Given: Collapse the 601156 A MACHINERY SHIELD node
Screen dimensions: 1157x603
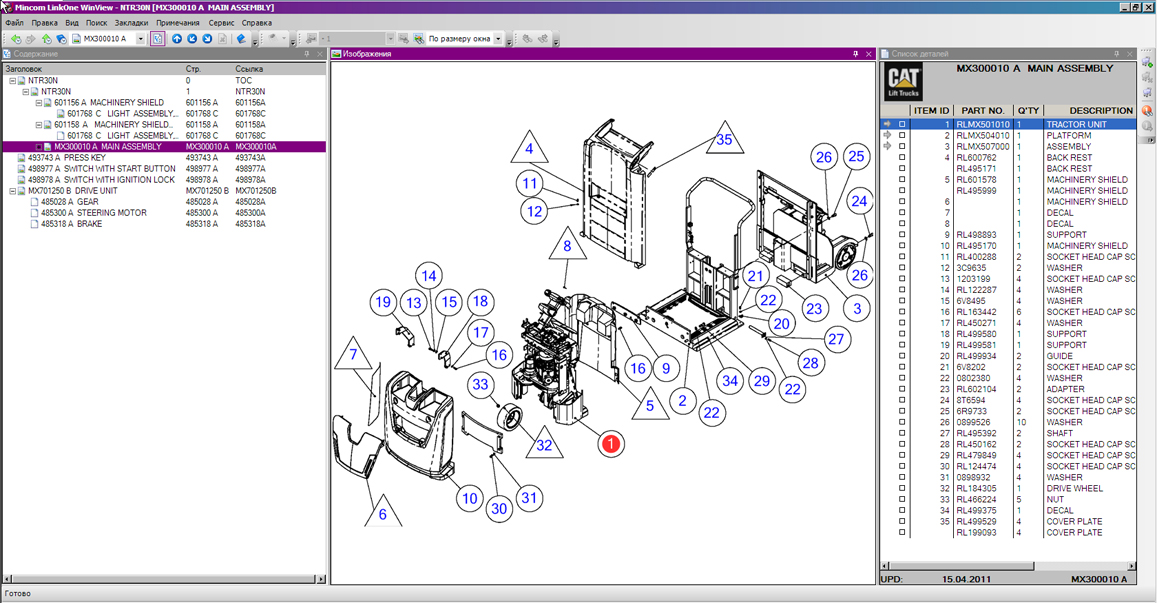Looking at the screenshot, I should [x=38, y=103].
